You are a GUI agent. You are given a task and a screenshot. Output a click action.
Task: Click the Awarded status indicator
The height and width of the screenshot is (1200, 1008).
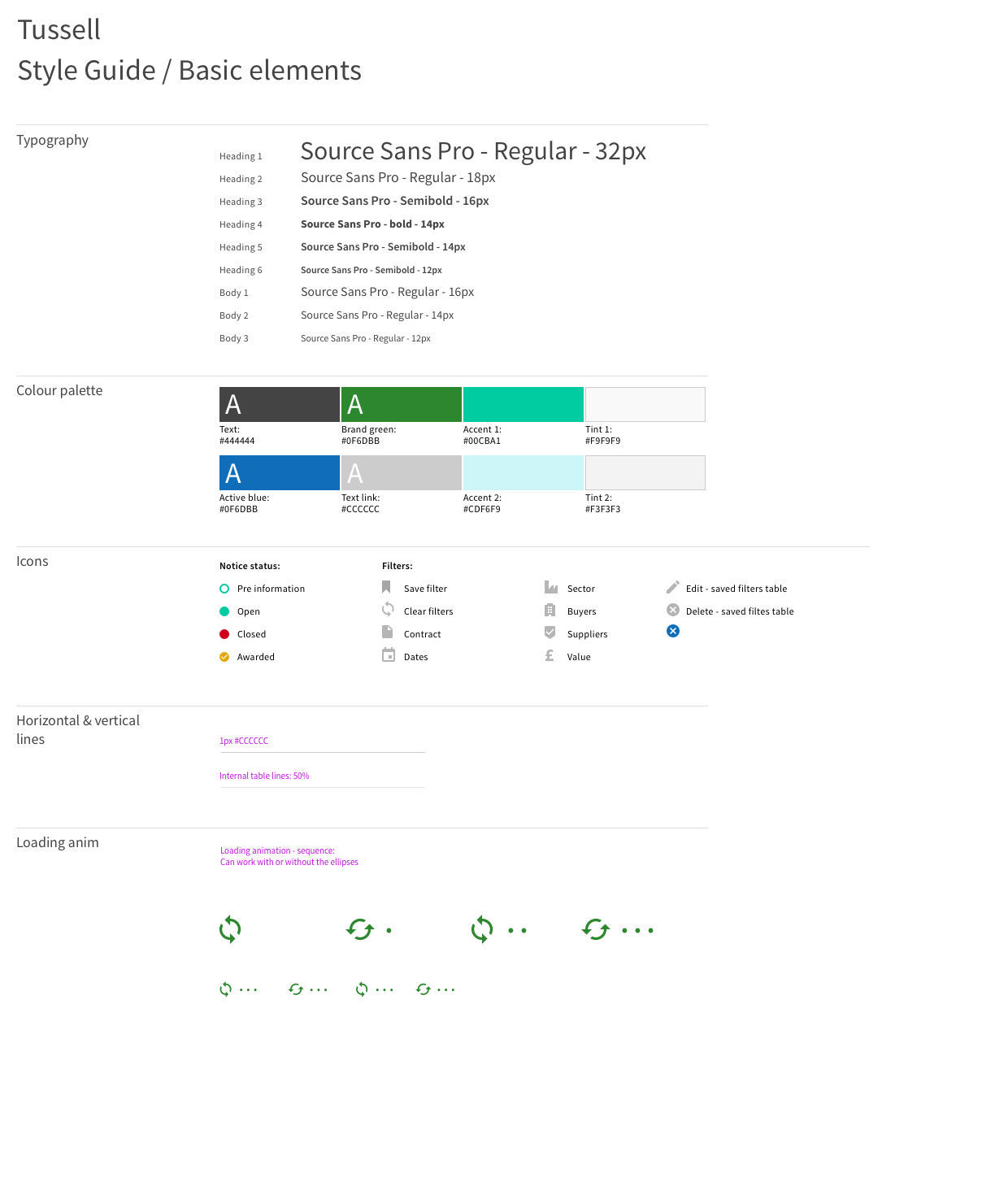click(224, 655)
